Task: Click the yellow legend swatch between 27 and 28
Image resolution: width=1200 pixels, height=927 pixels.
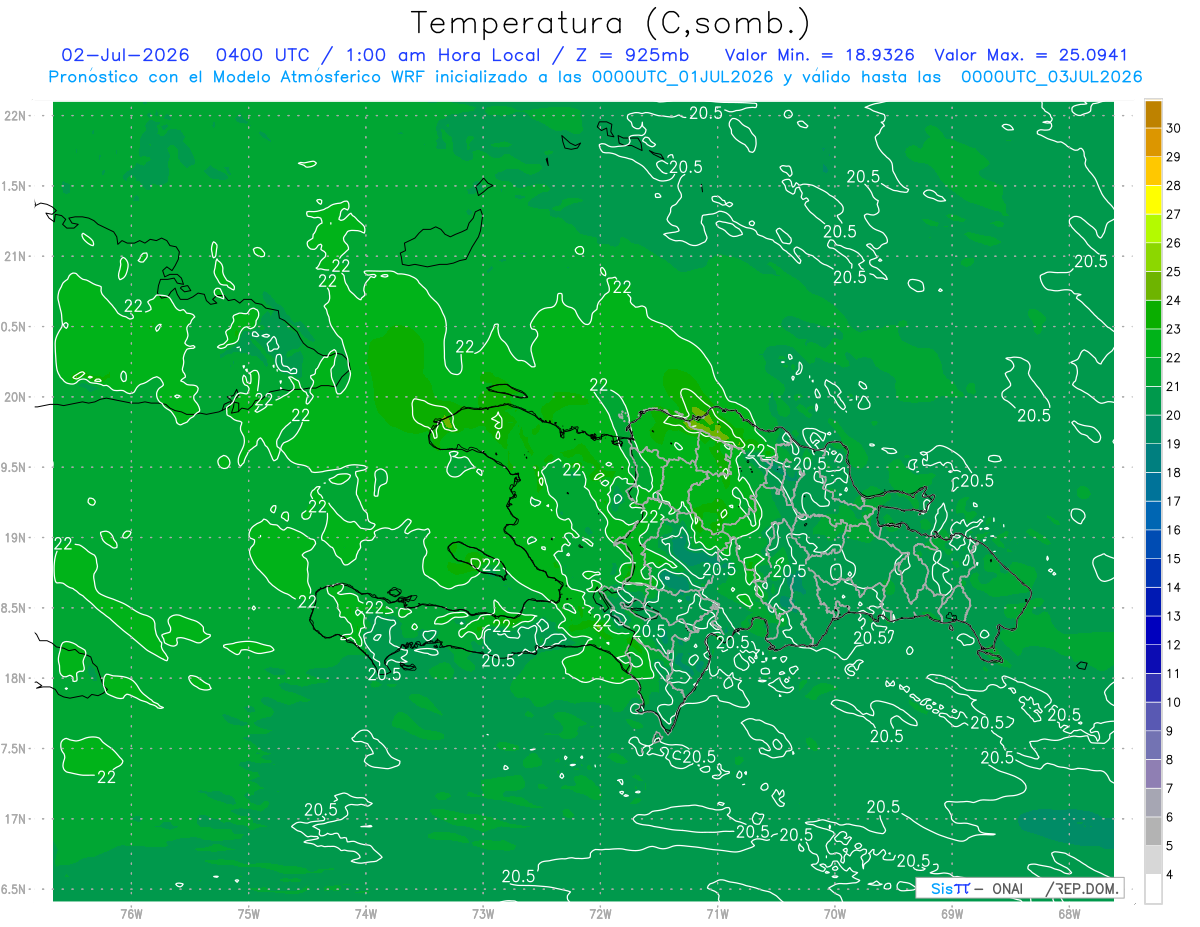Action: click(x=1153, y=200)
